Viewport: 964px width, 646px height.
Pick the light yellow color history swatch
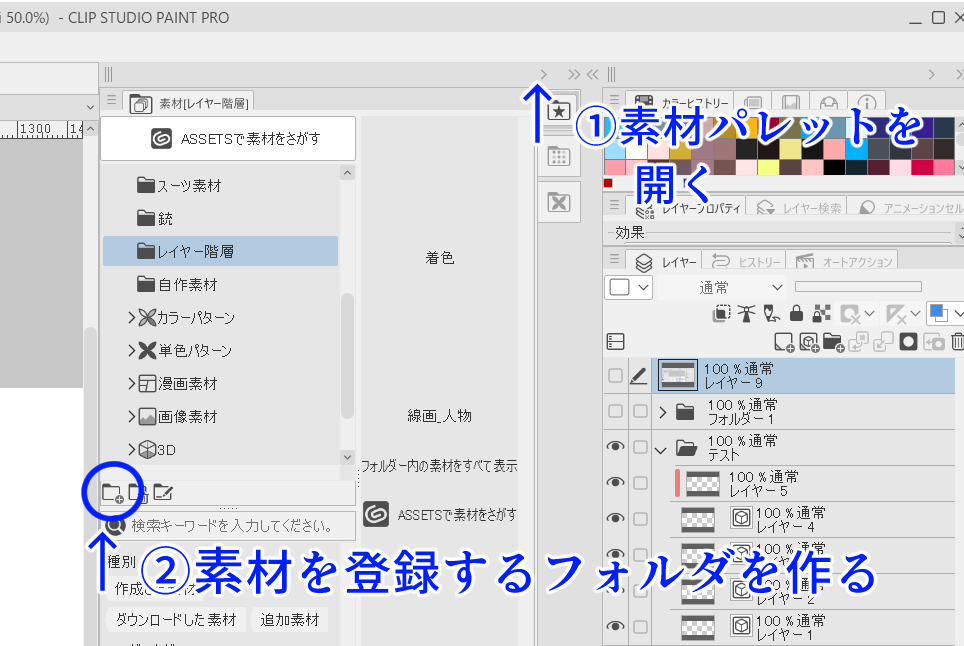pos(790,149)
